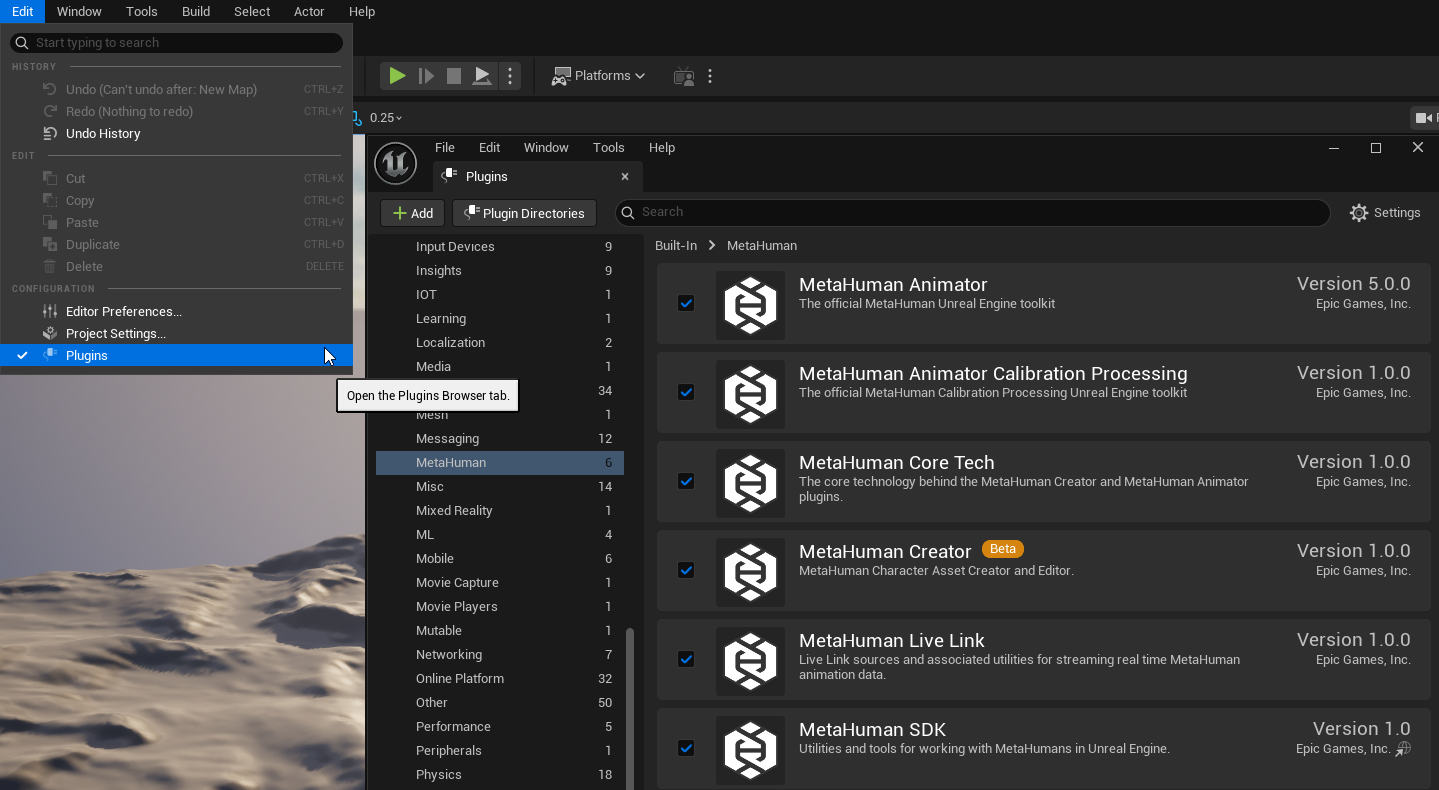Select Input Devices plugin category
The width and height of the screenshot is (1439, 790).
point(500,247)
